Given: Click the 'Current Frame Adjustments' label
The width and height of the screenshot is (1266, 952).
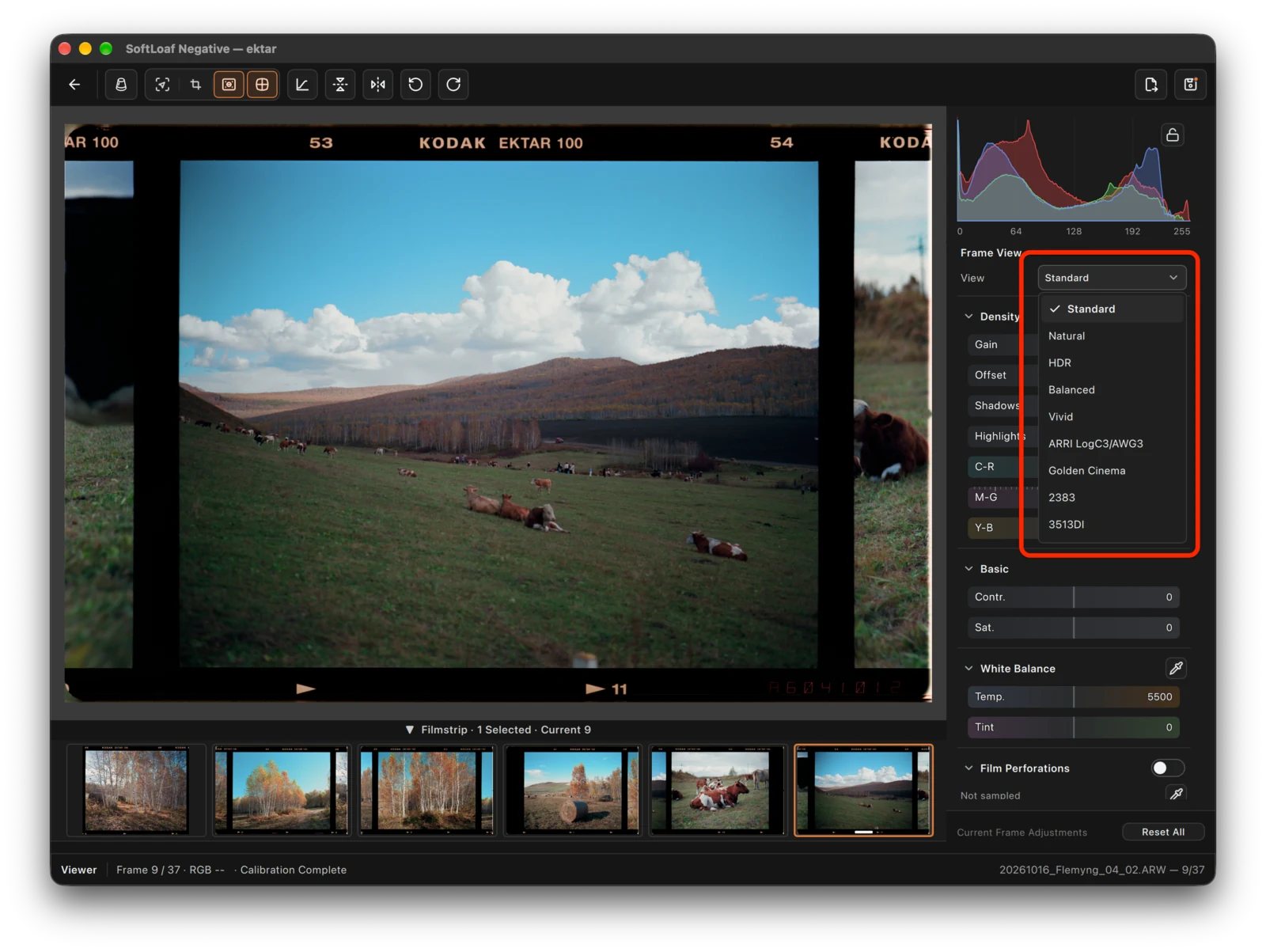Looking at the screenshot, I should coord(1022,833).
